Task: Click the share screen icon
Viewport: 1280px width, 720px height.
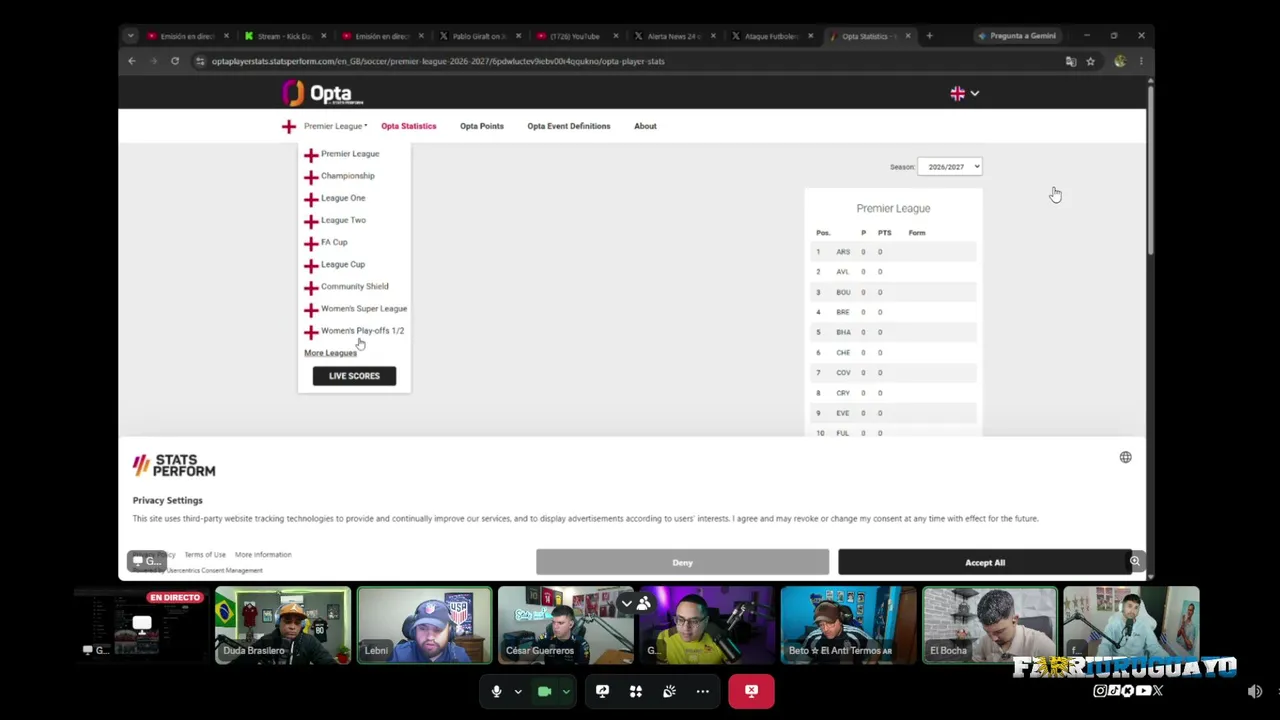Action: point(602,691)
